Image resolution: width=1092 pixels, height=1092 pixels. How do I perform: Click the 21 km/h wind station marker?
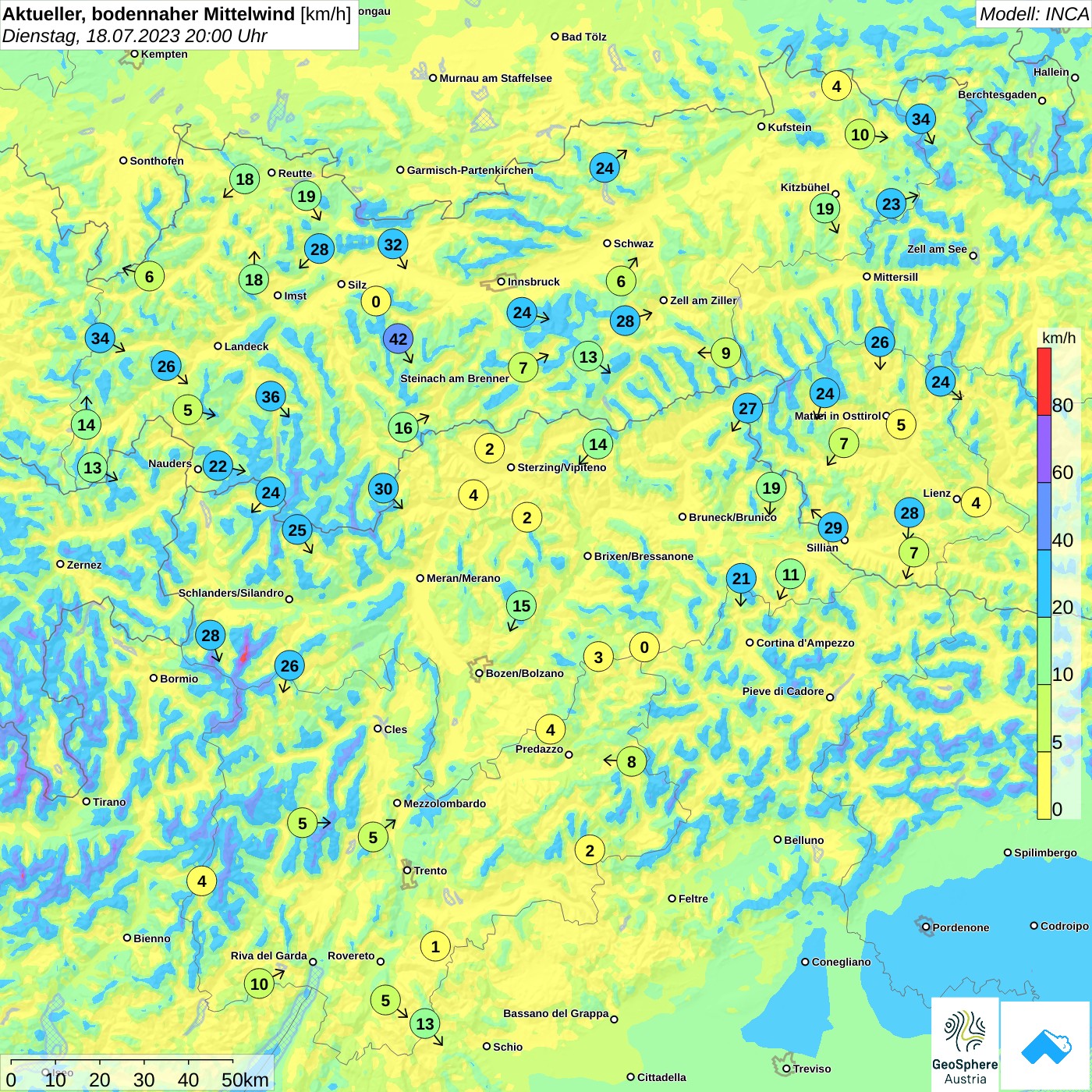pos(741,578)
